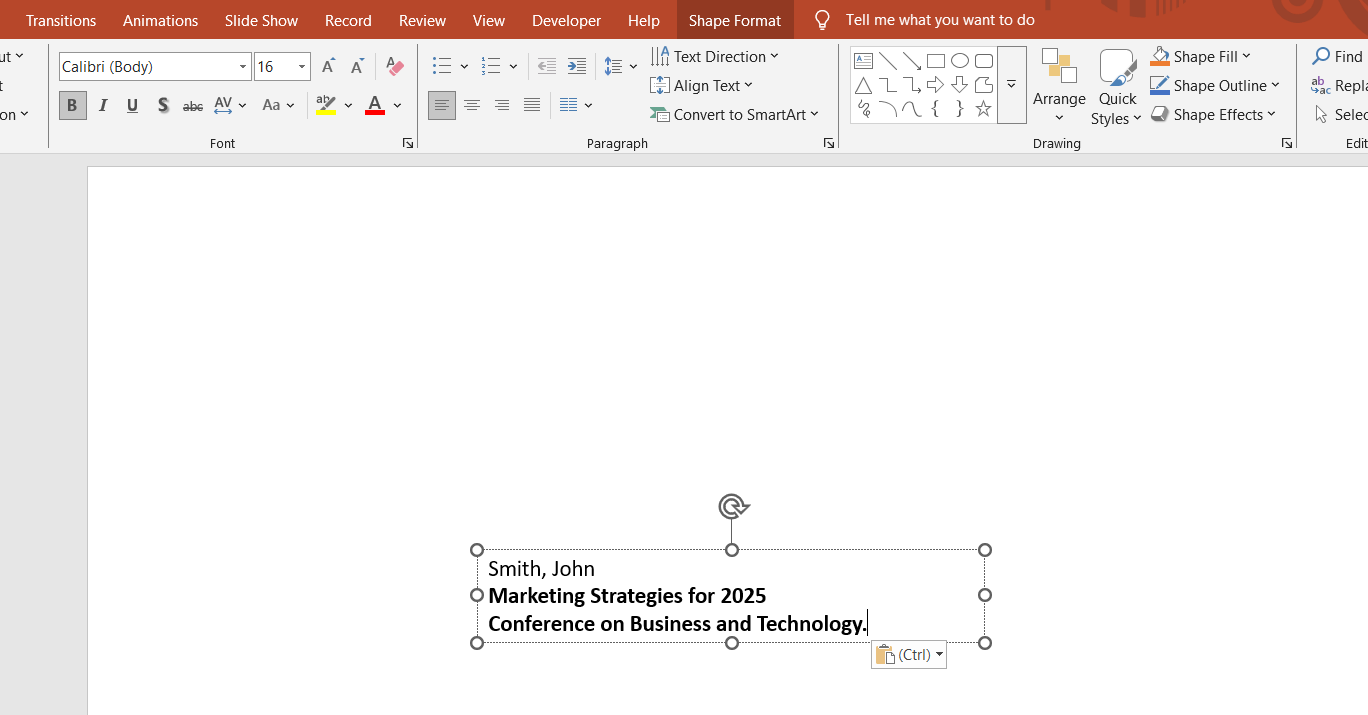Viewport: 1368px width, 715px height.
Task: Apply strikethrough formatting to the text
Action: (193, 105)
